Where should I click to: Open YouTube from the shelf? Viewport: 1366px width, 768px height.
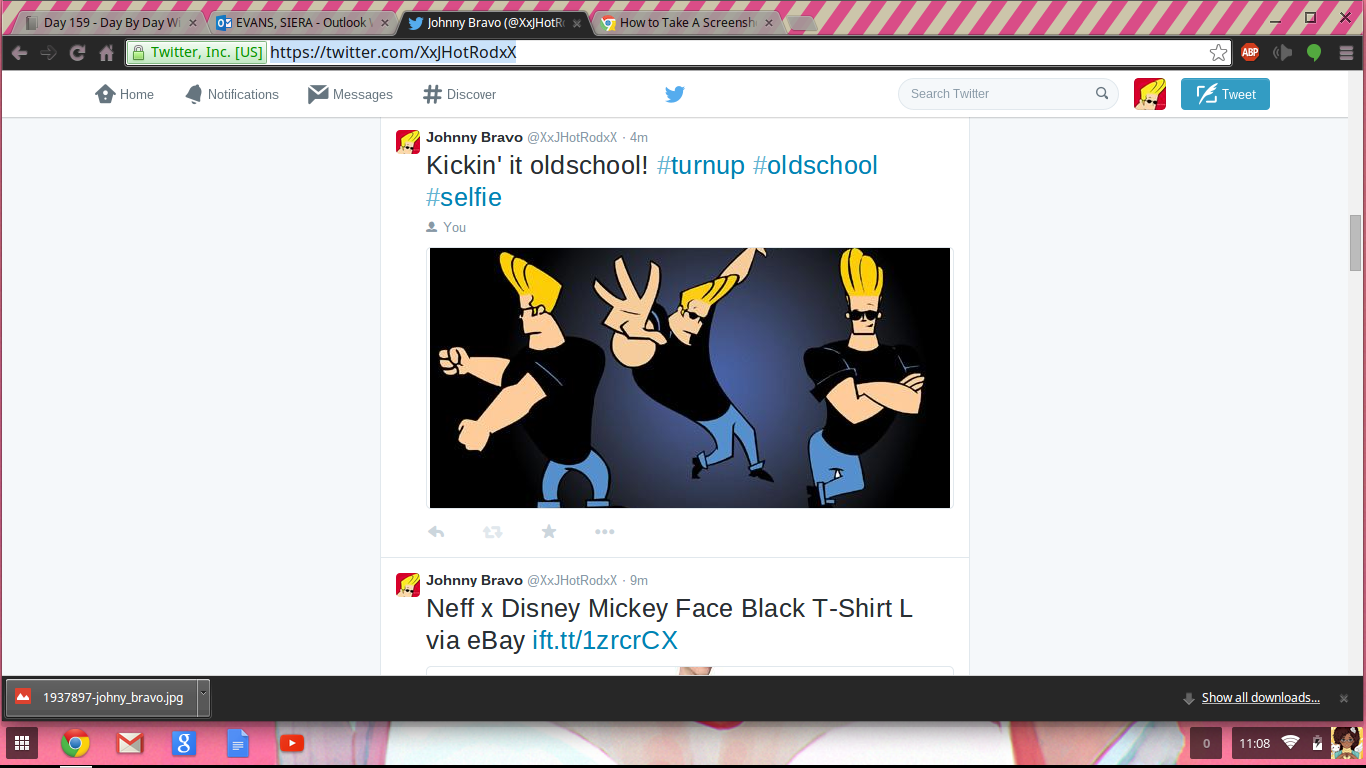click(292, 743)
